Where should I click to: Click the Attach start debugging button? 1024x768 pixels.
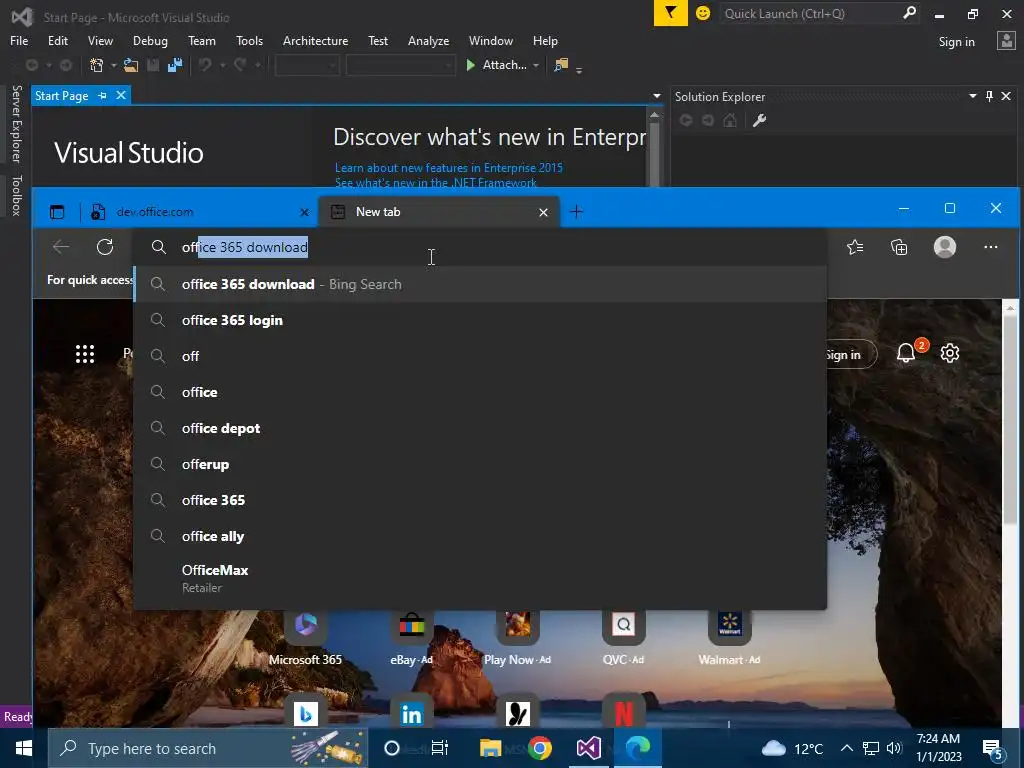point(496,65)
